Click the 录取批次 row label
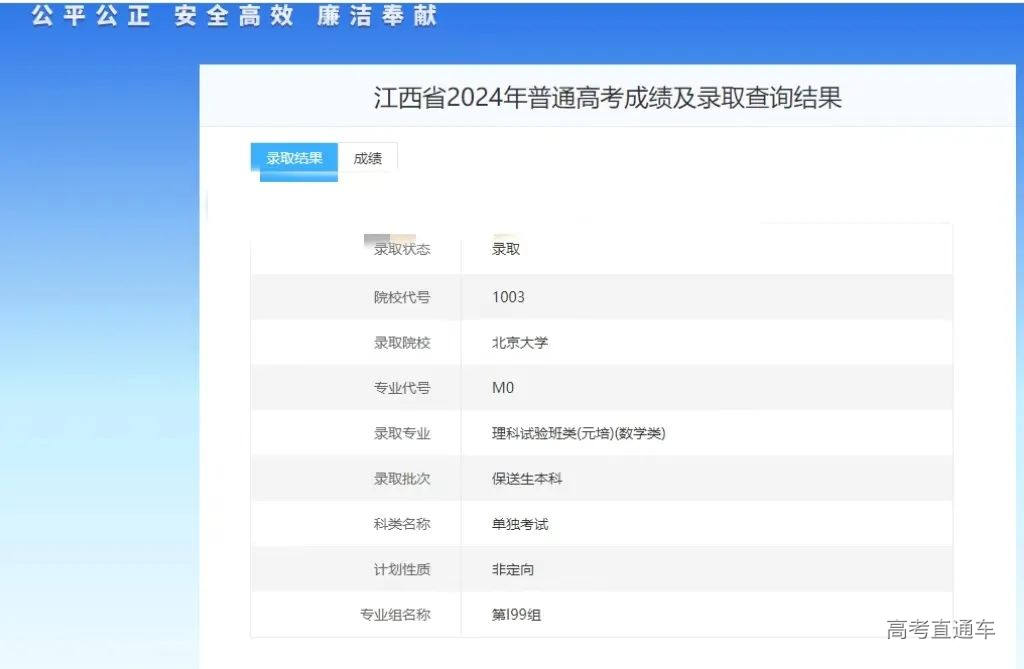Image resolution: width=1024 pixels, height=669 pixels. 403,478
